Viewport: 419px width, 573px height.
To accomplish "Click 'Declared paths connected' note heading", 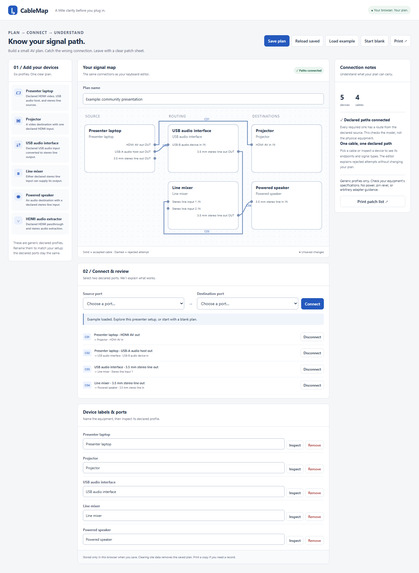I will (x=365, y=120).
